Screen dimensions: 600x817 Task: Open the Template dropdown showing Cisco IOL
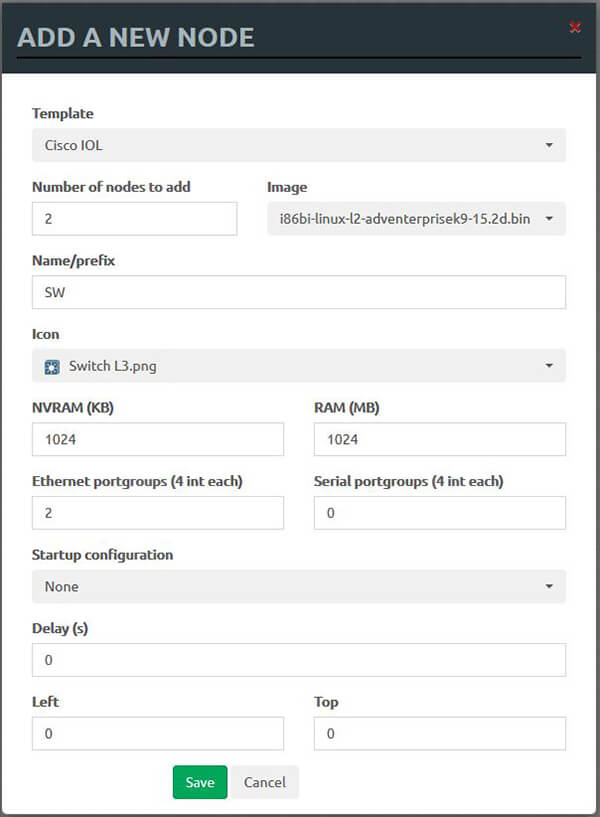pos(298,145)
